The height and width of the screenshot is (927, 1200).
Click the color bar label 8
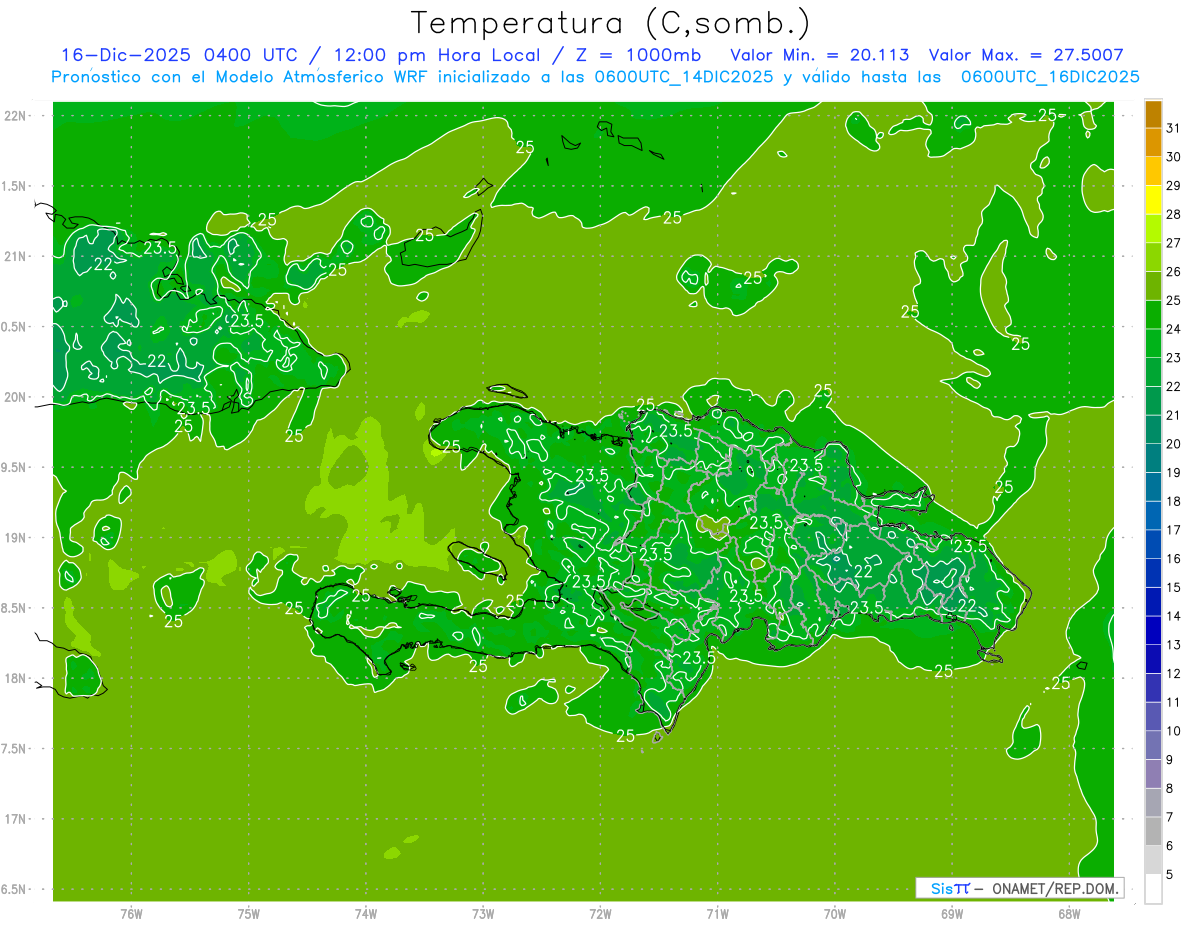(x=1170, y=788)
